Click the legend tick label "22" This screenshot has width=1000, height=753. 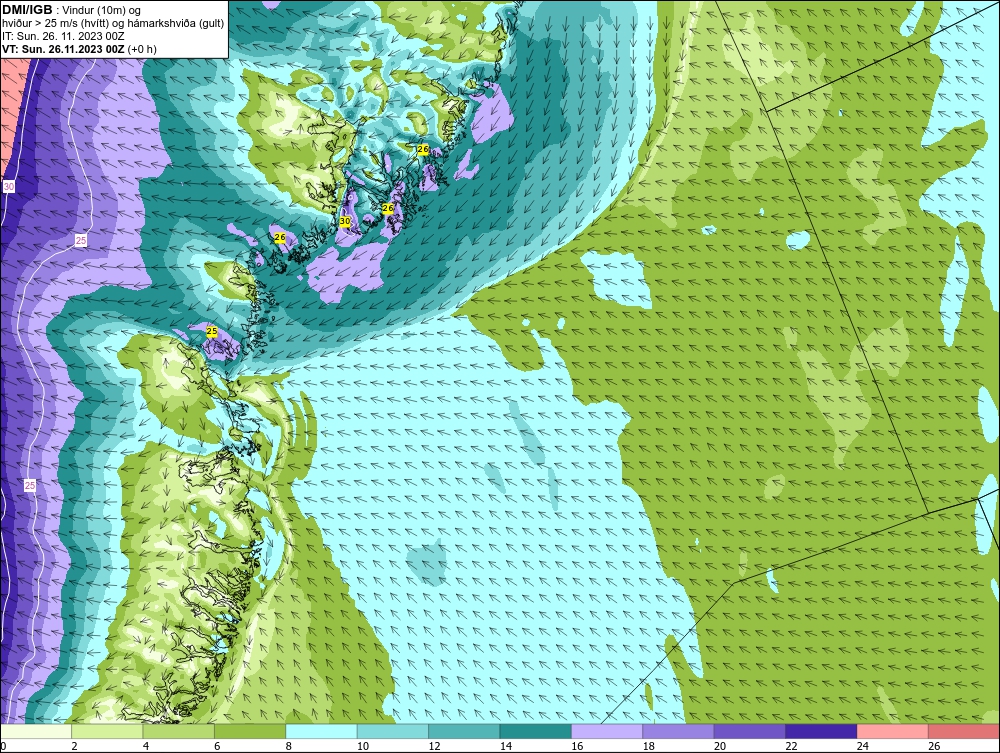click(791, 746)
